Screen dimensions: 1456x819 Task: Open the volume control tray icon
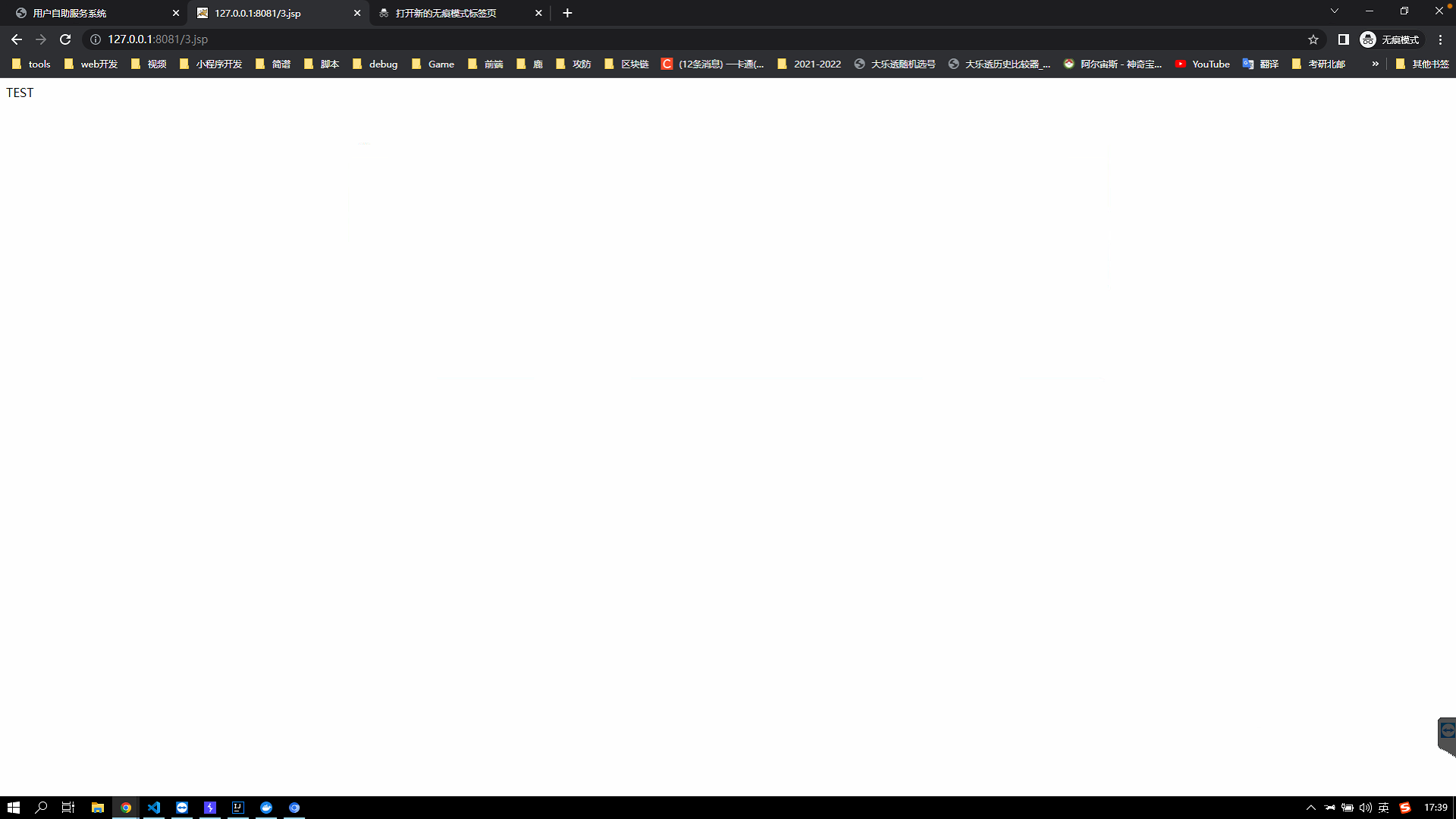click(1366, 808)
